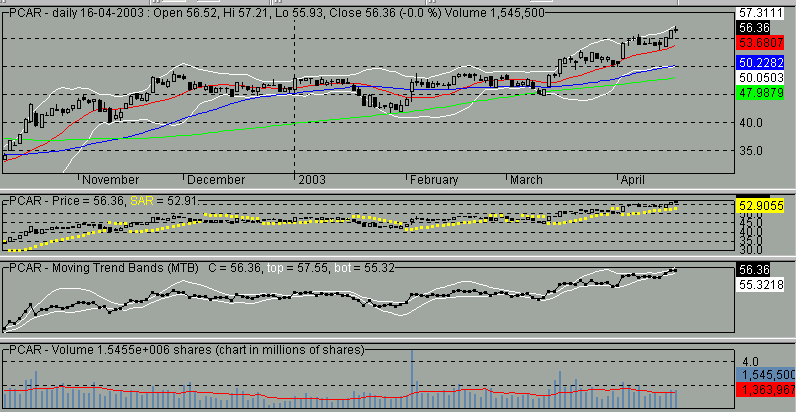Viewport: 796px width, 412px height.
Task: Click the 56.36 label in MTB panel
Action: pyautogui.click(x=752, y=269)
